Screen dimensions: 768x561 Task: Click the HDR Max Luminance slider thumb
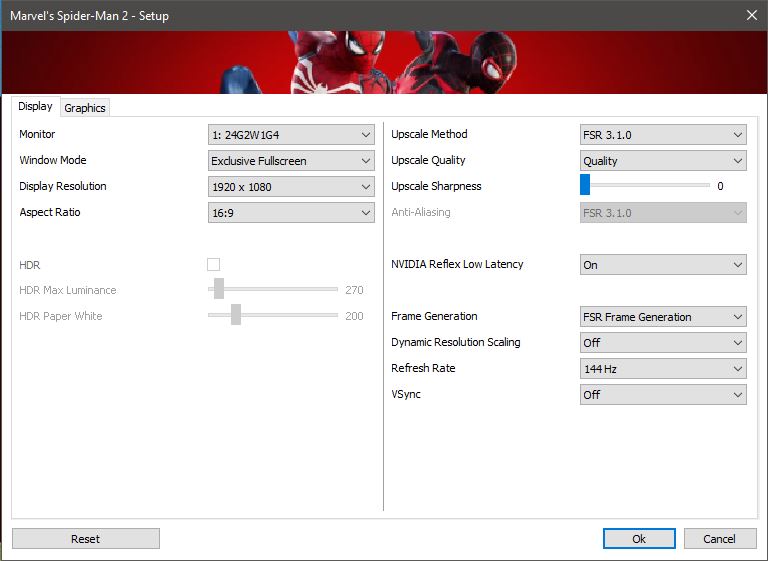point(219,289)
